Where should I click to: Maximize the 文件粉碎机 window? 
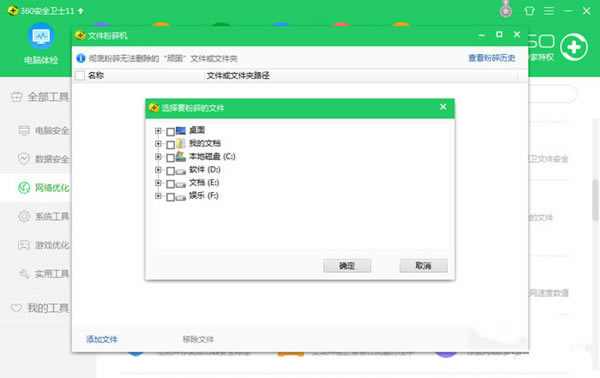pyautogui.click(x=499, y=34)
